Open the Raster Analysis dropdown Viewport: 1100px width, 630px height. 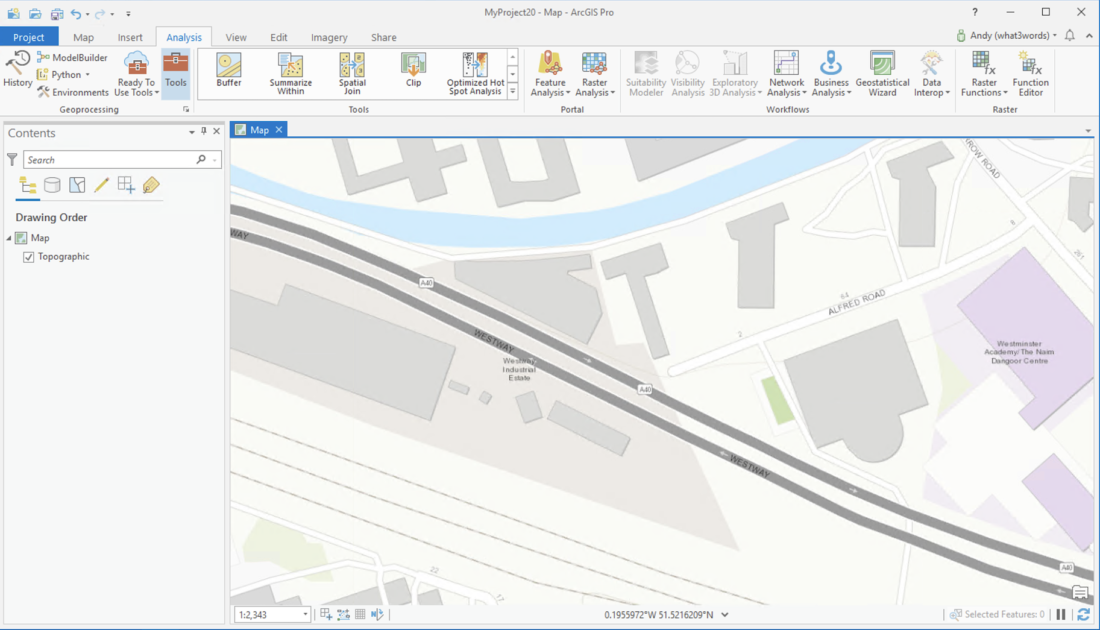(x=594, y=74)
